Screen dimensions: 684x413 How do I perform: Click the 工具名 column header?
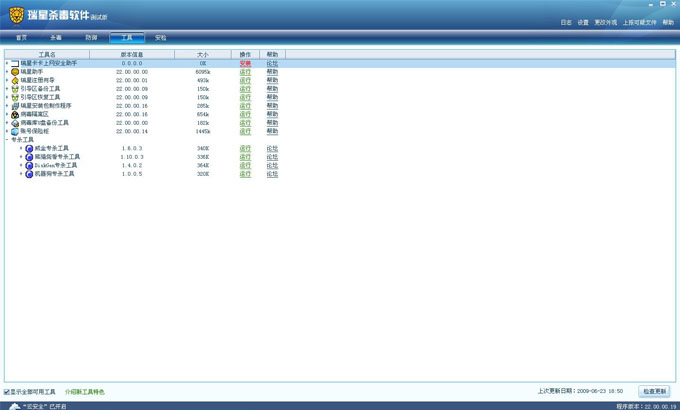47,55
